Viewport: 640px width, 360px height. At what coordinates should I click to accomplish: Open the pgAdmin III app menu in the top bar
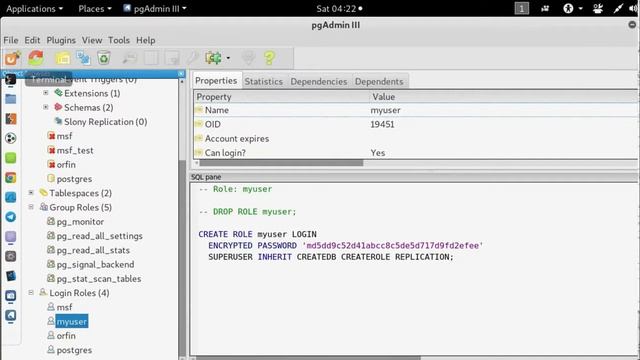155,9
